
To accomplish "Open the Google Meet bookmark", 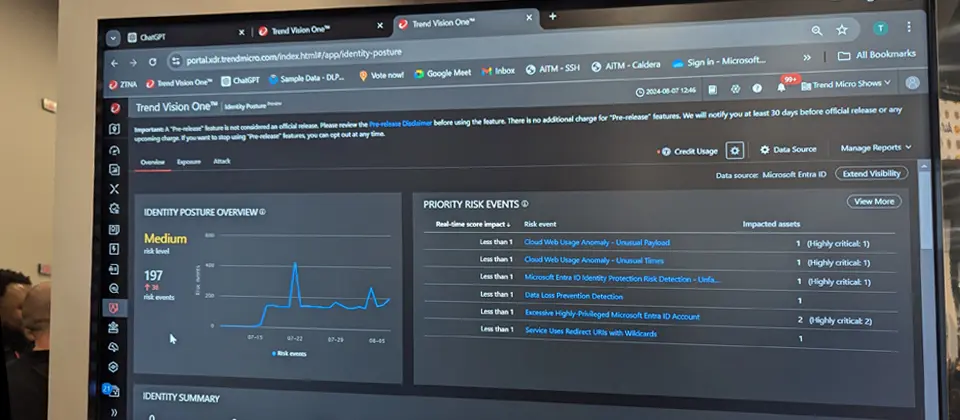I will point(443,73).
